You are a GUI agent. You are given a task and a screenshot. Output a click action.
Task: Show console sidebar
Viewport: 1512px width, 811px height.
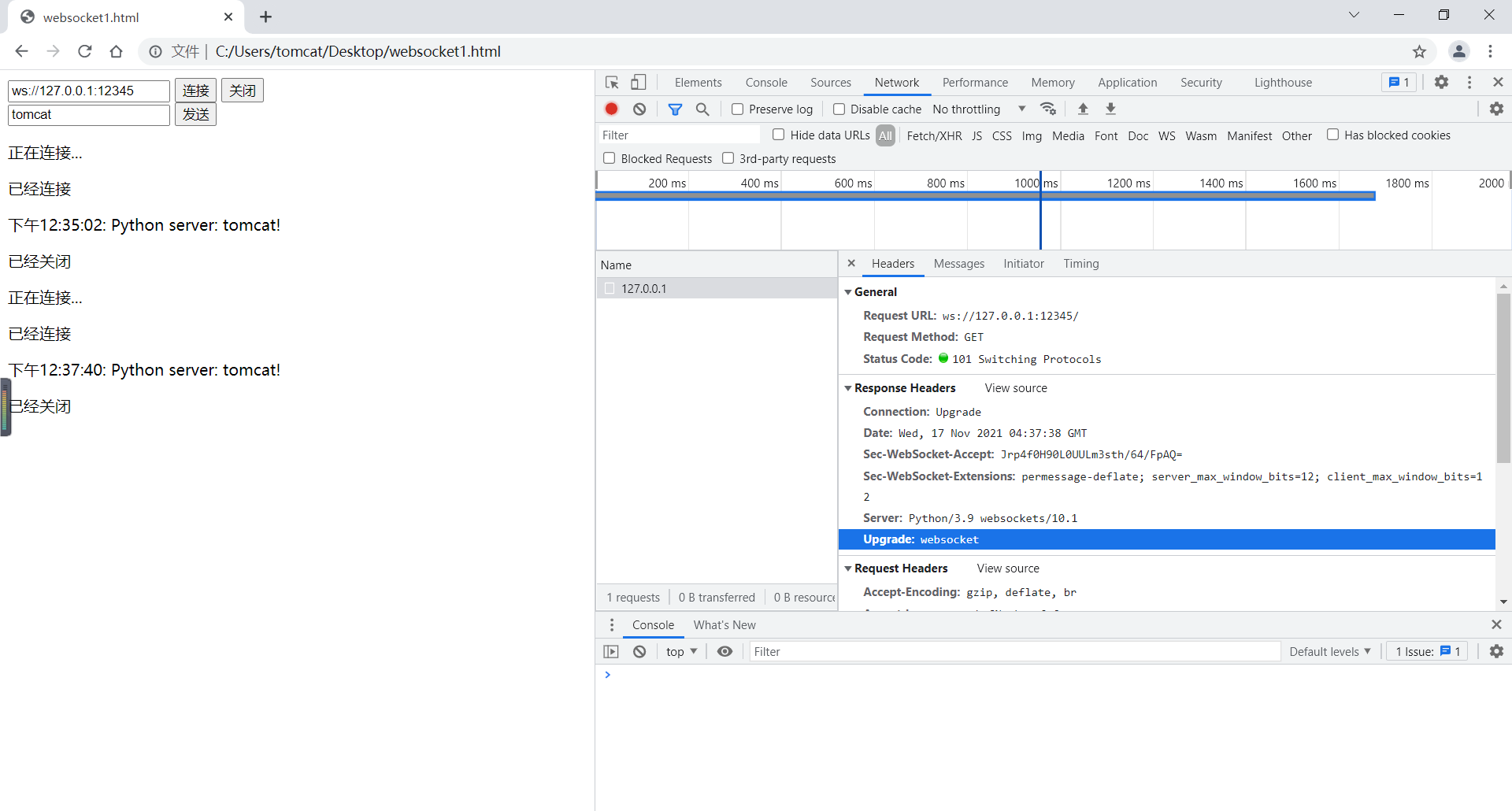point(611,651)
